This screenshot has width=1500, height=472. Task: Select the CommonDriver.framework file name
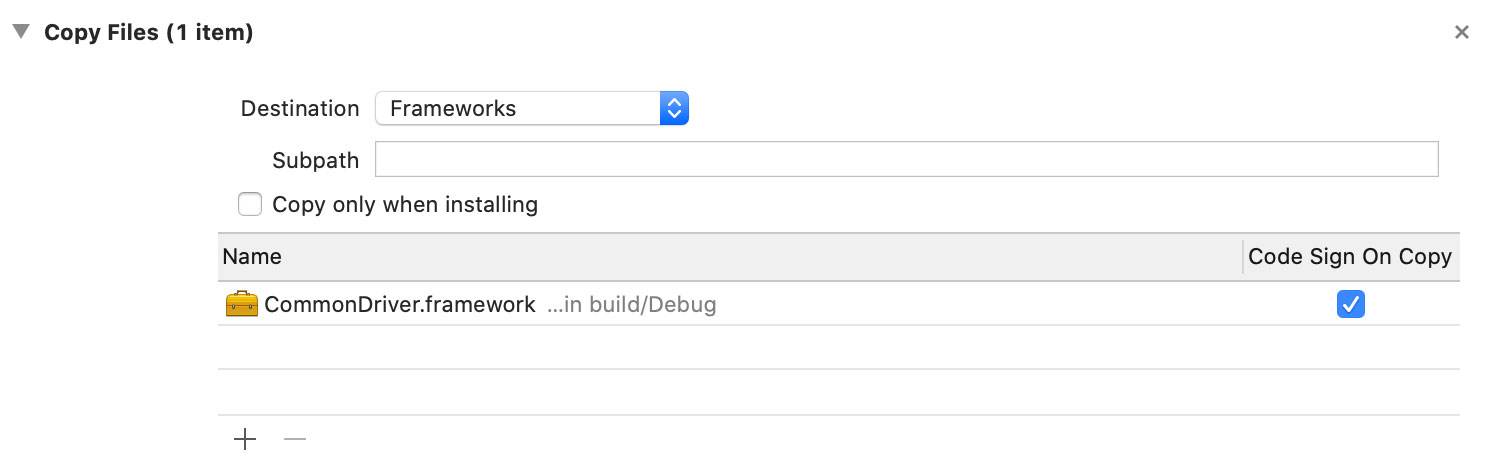coord(400,305)
